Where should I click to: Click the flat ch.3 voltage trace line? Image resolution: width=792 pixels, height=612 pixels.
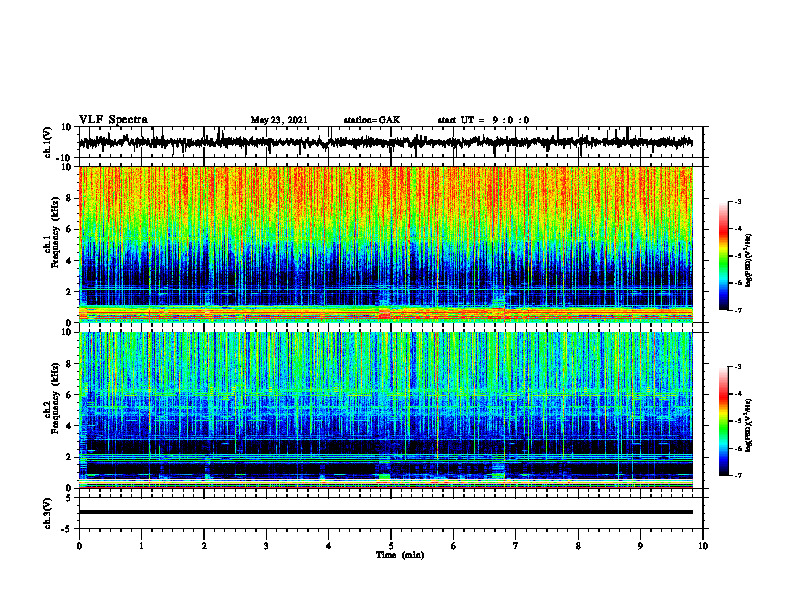pos(386,512)
